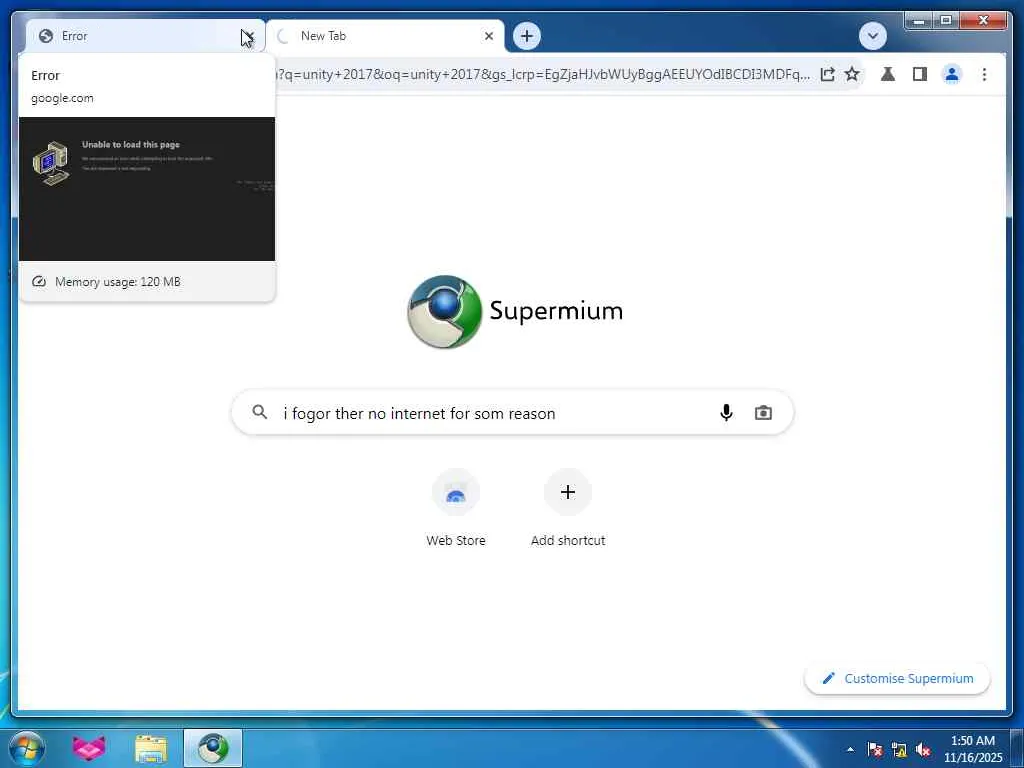The image size is (1024, 768).
Task: Open Windows Explorer from taskbar
Action: pos(151,748)
